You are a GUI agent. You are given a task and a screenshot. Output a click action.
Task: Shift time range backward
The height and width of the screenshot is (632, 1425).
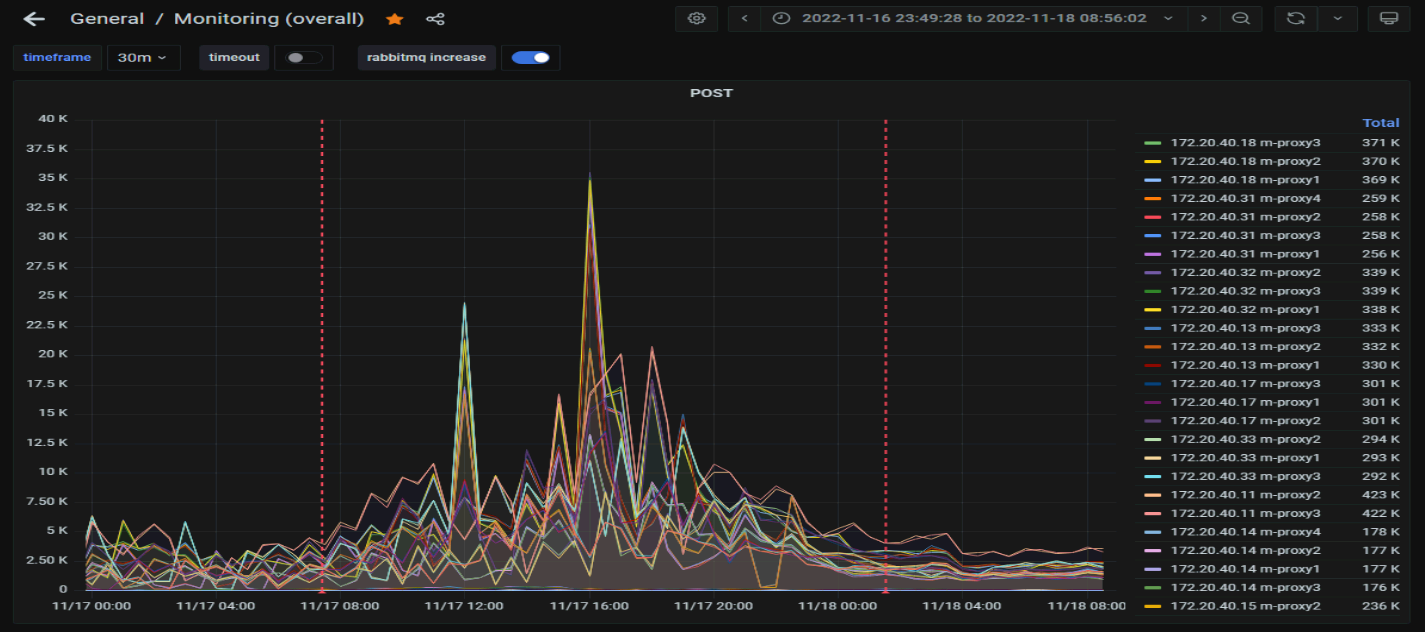745,19
